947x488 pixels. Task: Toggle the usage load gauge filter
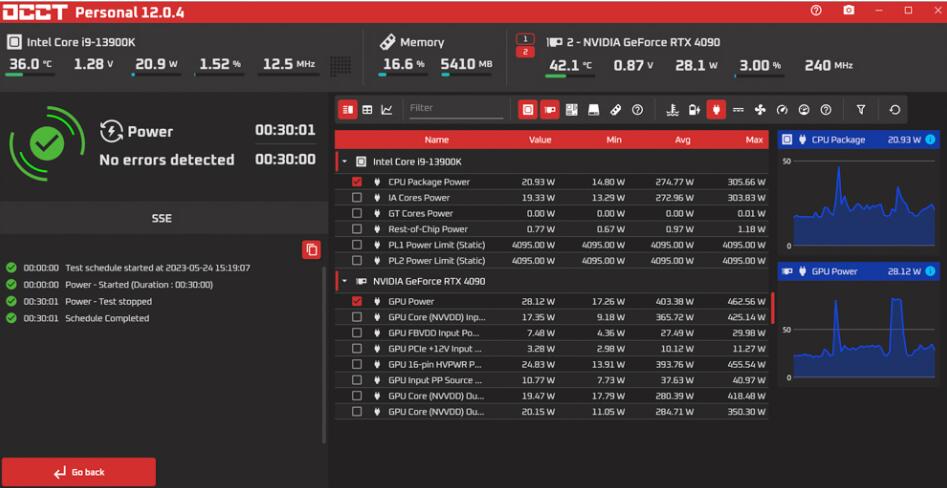[x=804, y=109]
